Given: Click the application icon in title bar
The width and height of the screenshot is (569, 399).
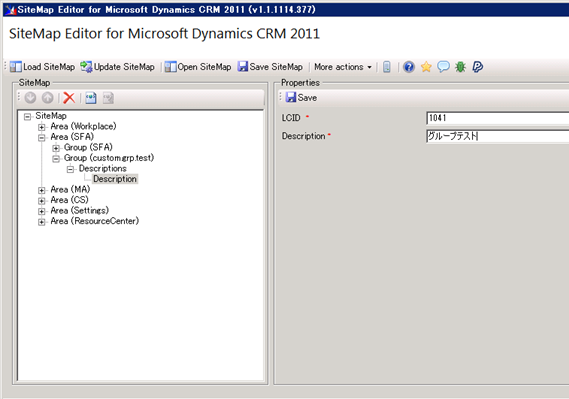Looking at the screenshot, I should (11, 10).
